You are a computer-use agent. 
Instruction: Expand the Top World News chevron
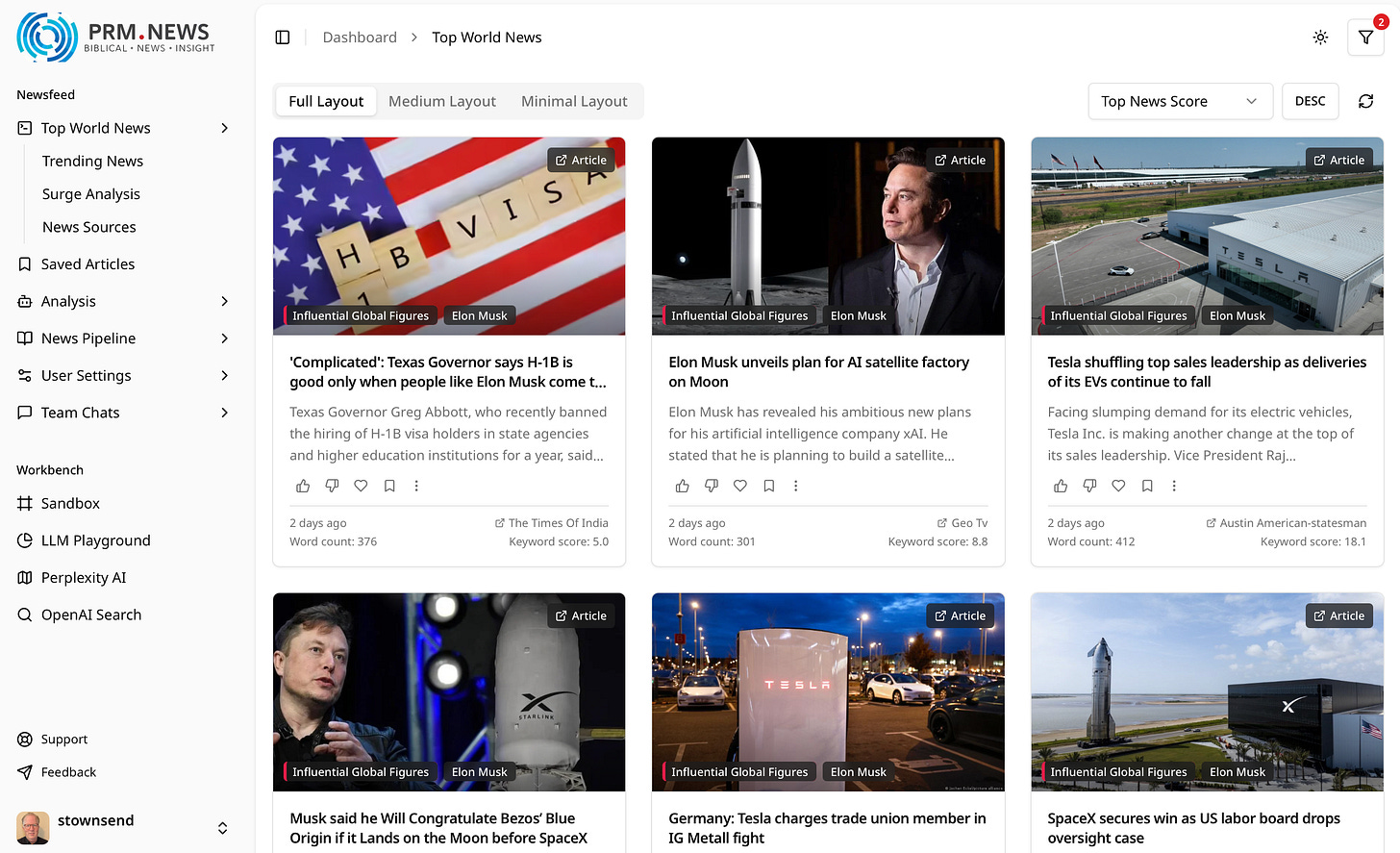click(x=224, y=128)
